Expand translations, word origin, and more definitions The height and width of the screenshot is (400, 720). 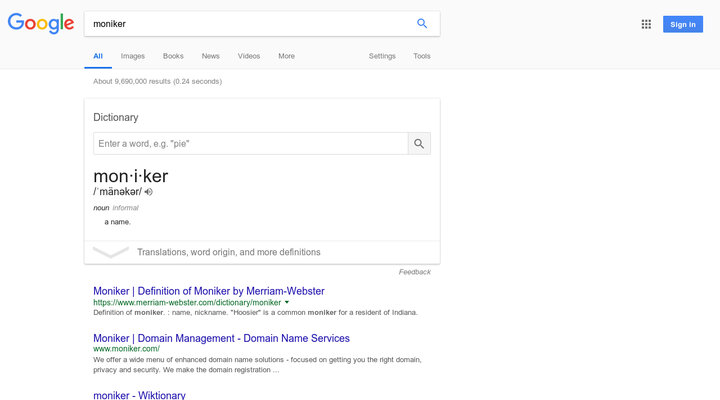pos(228,252)
